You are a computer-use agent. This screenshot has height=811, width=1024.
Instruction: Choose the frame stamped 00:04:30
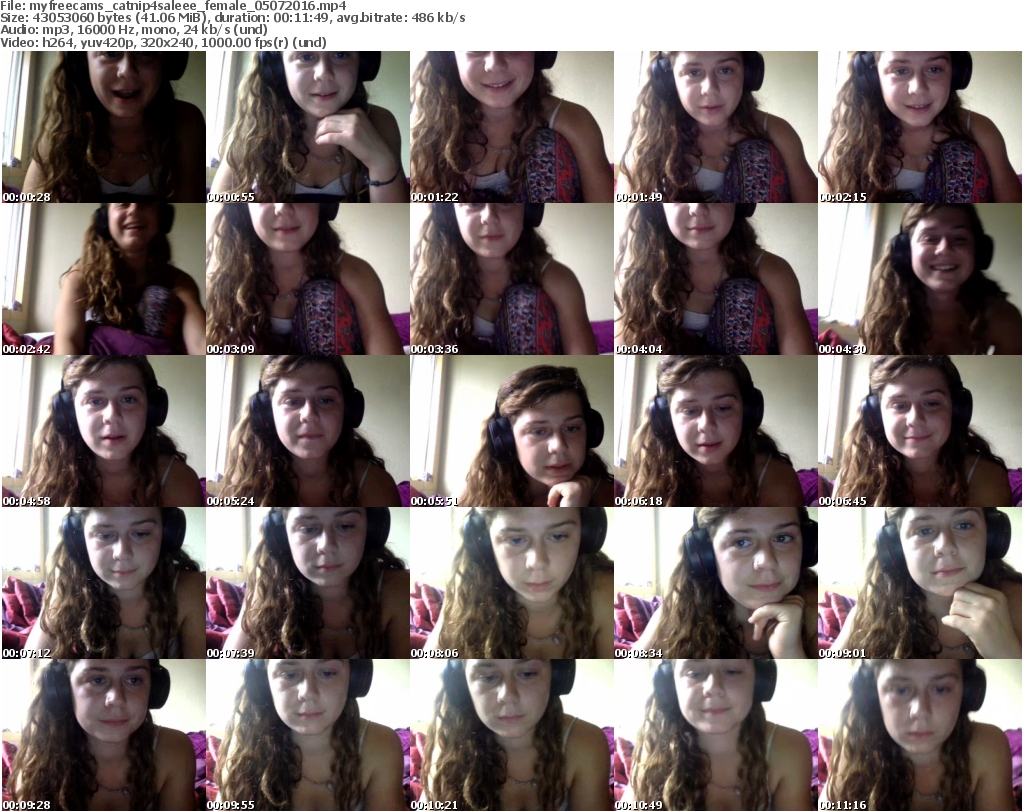click(920, 279)
